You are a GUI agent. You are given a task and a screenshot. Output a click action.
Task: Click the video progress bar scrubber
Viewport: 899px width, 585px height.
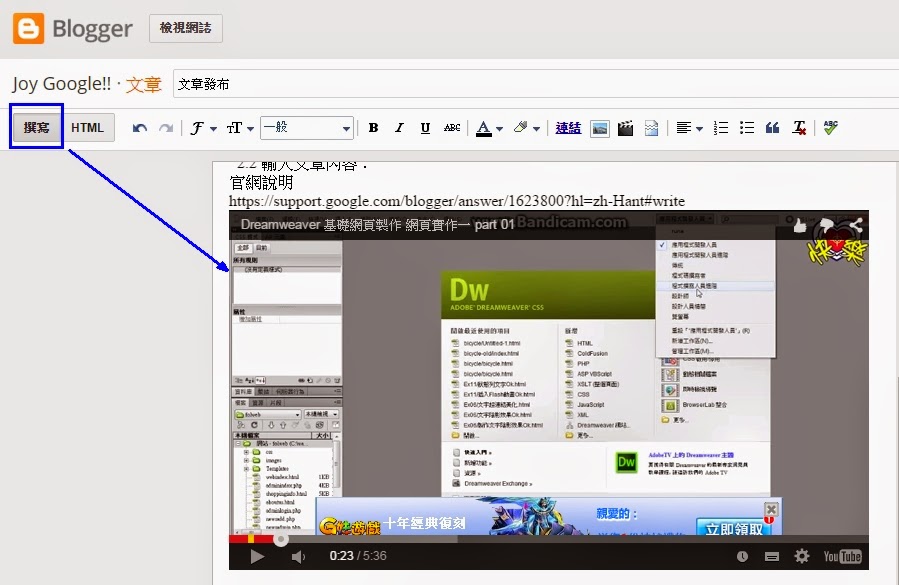pyautogui.click(x=280, y=539)
